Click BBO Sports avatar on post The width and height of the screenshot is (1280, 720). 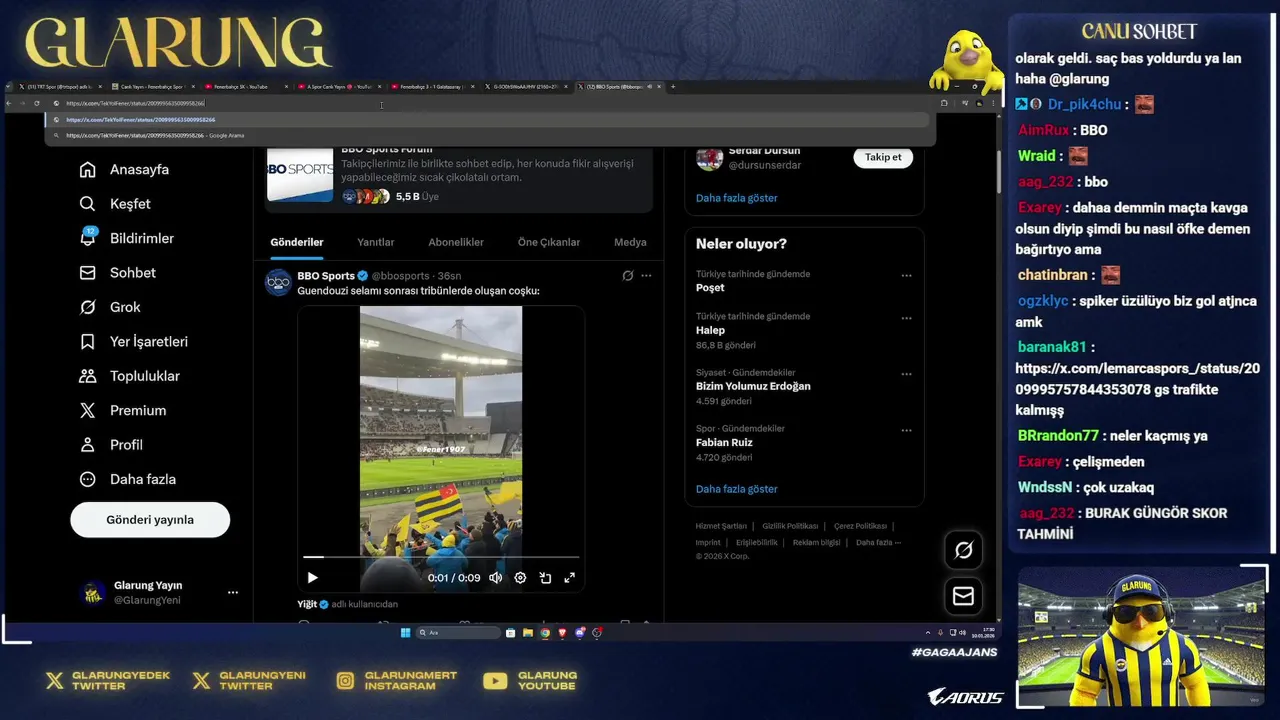pyautogui.click(x=278, y=282)
